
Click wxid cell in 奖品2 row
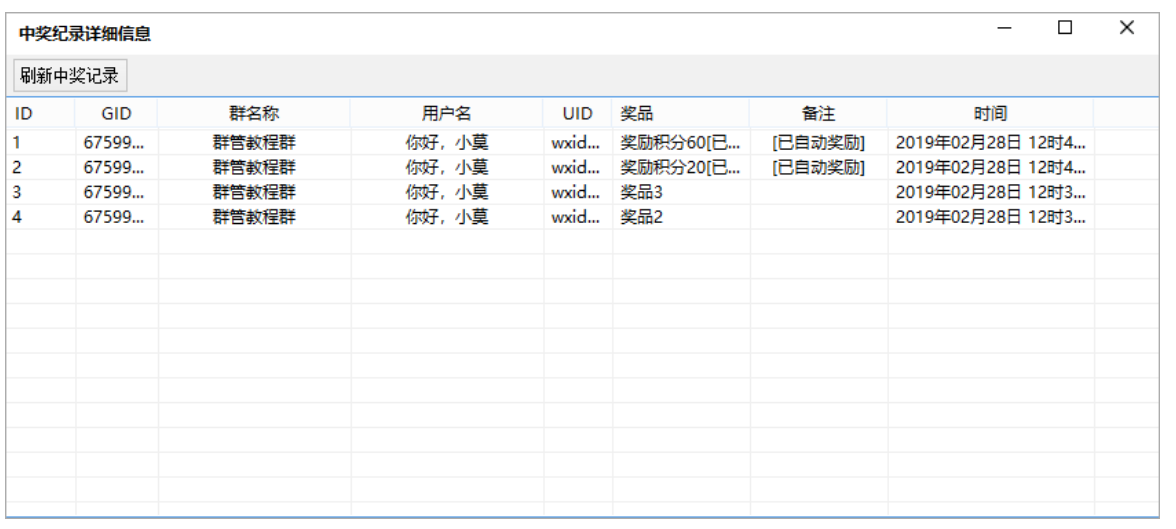coord(578,218)
